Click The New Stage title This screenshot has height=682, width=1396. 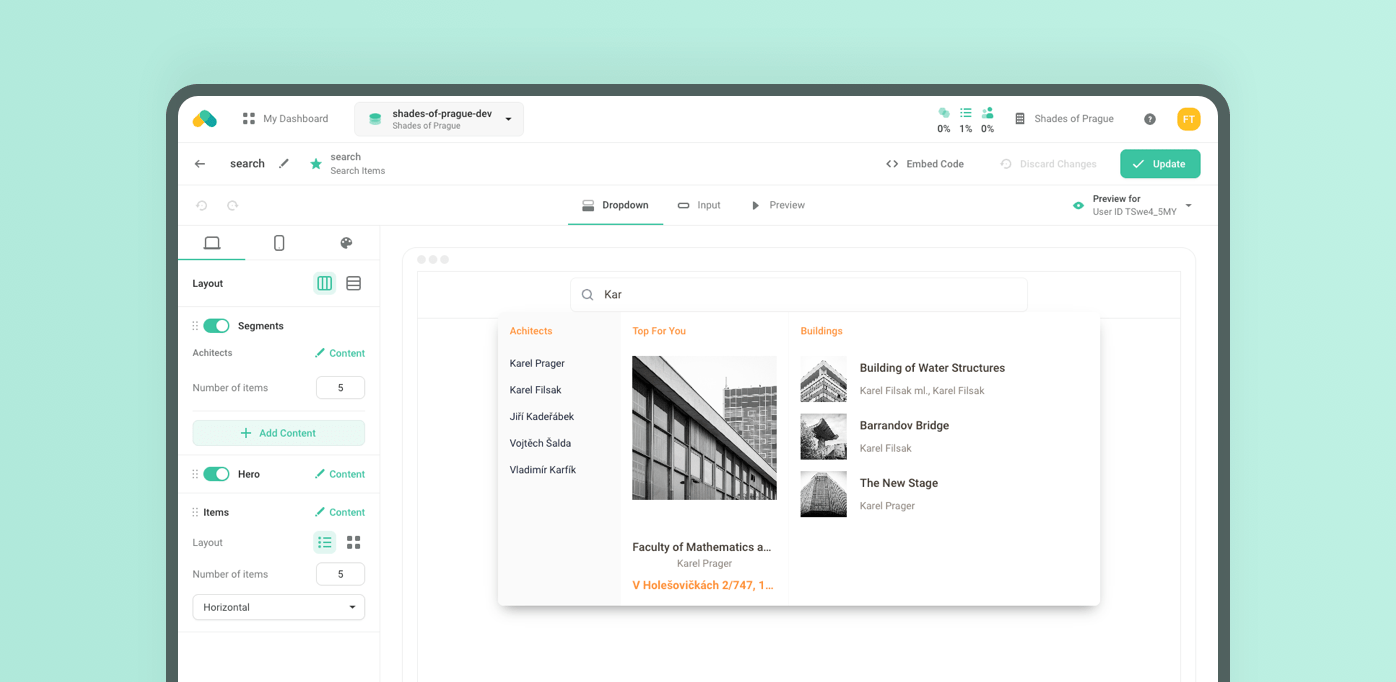click(899, 483)
